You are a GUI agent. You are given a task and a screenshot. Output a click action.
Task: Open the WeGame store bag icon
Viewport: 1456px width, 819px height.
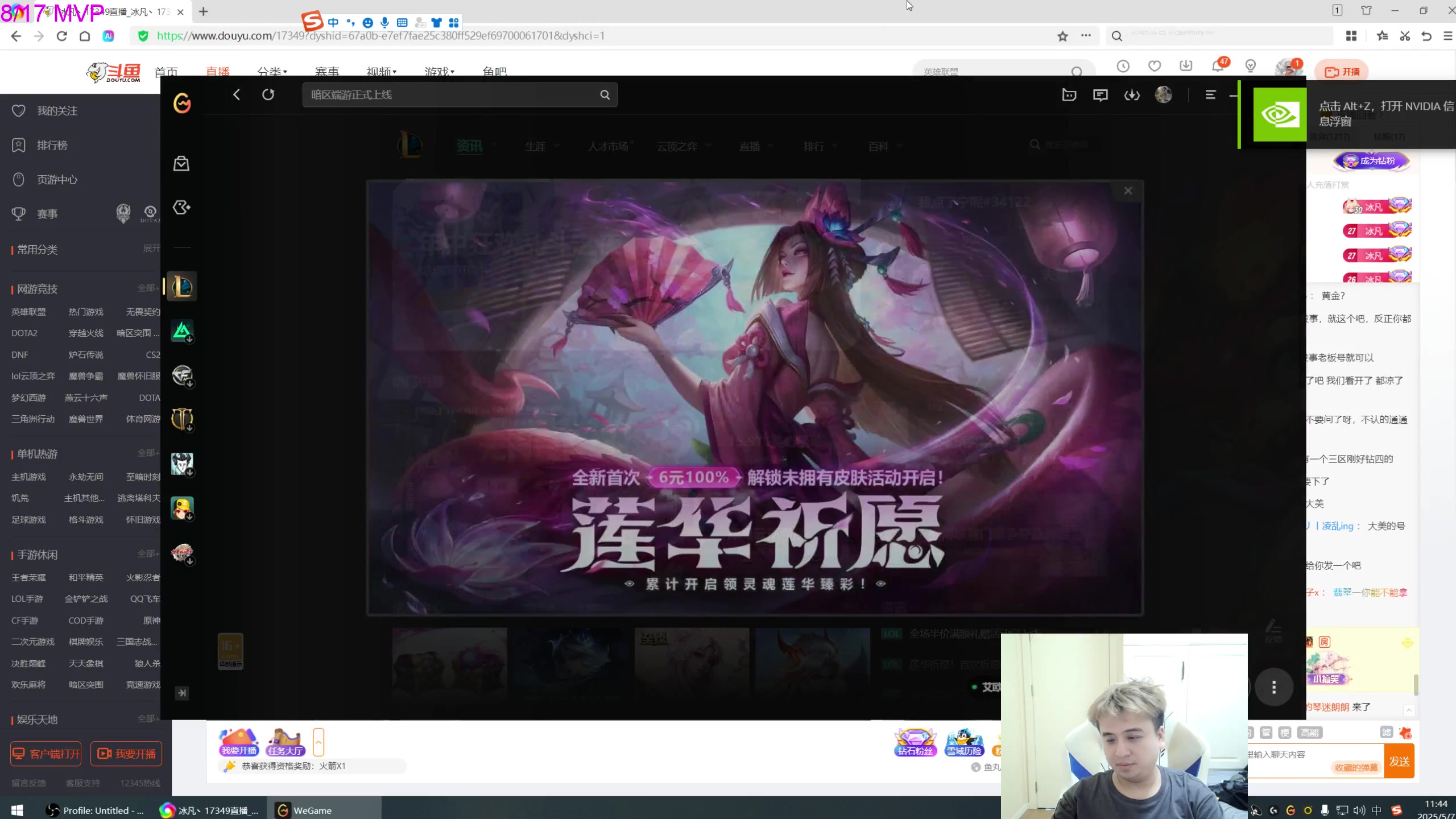[x=181, y=164]
